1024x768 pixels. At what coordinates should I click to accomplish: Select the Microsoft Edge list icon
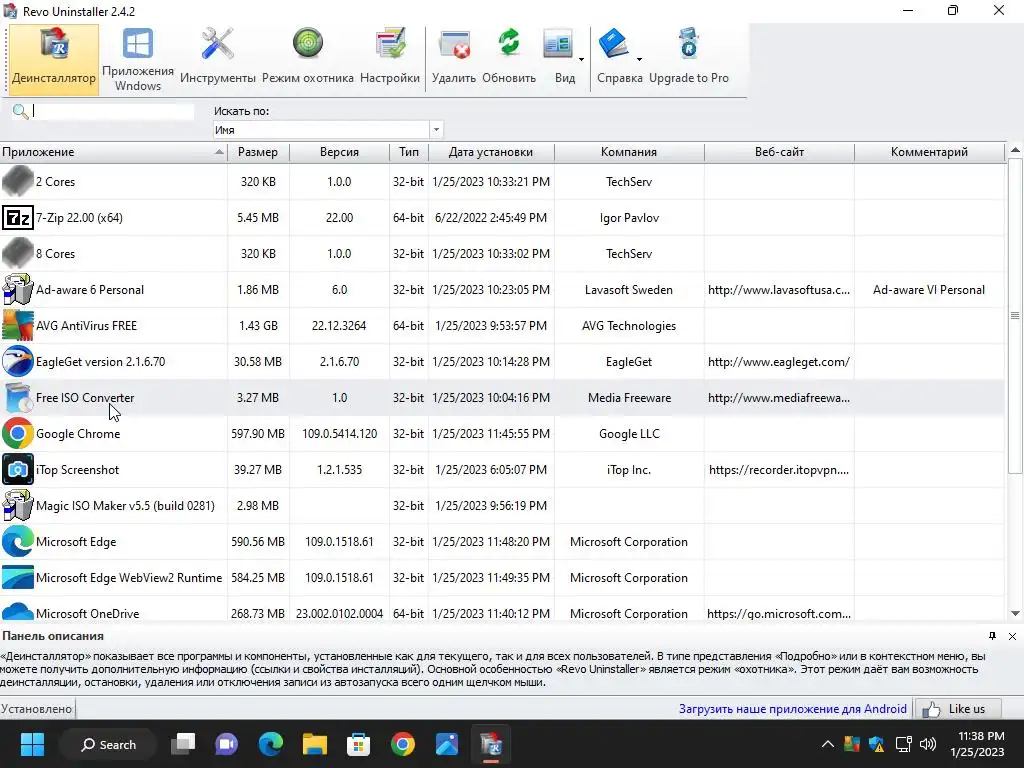(18, 541)
